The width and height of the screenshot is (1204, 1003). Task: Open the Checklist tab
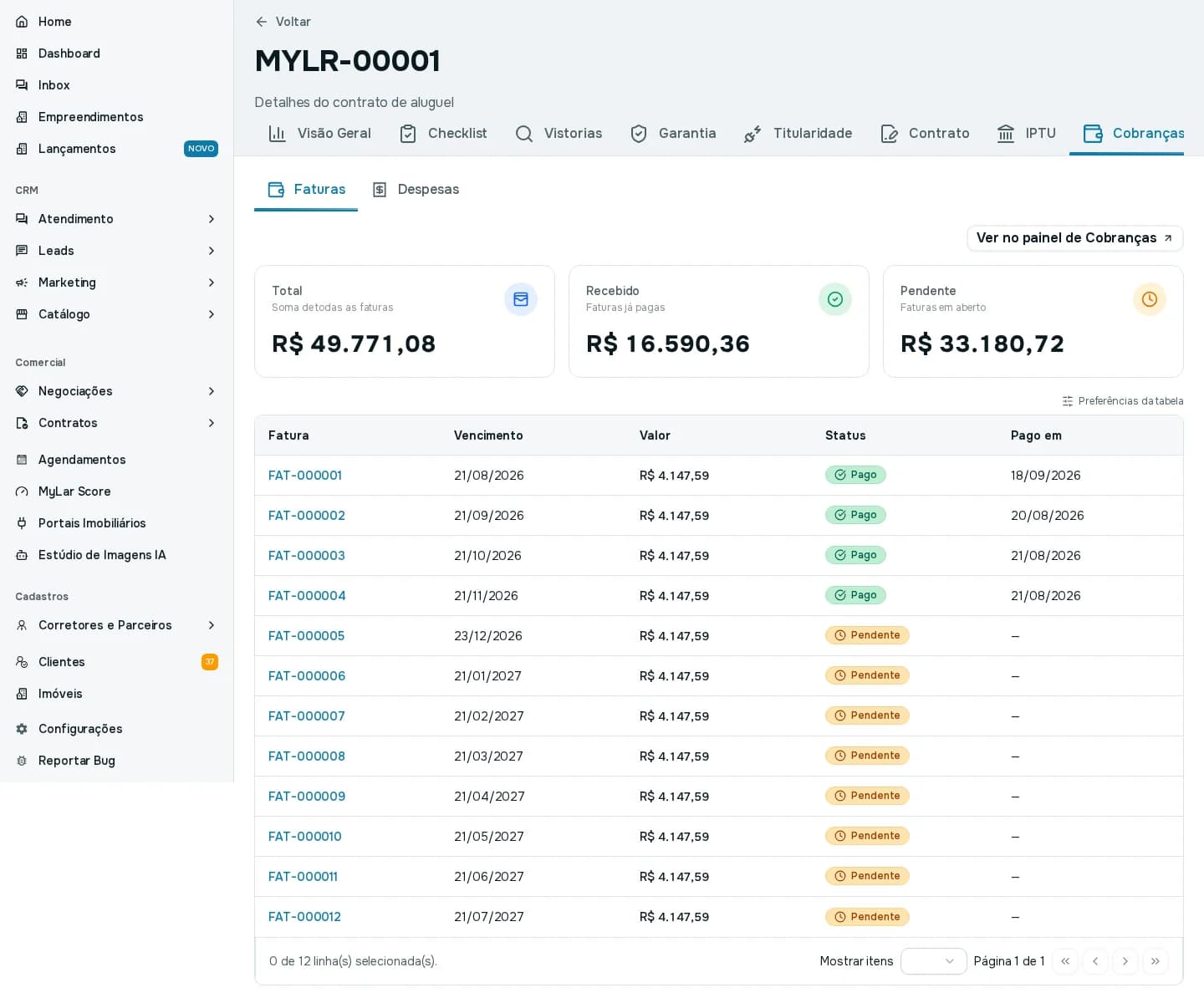(443, 134)
